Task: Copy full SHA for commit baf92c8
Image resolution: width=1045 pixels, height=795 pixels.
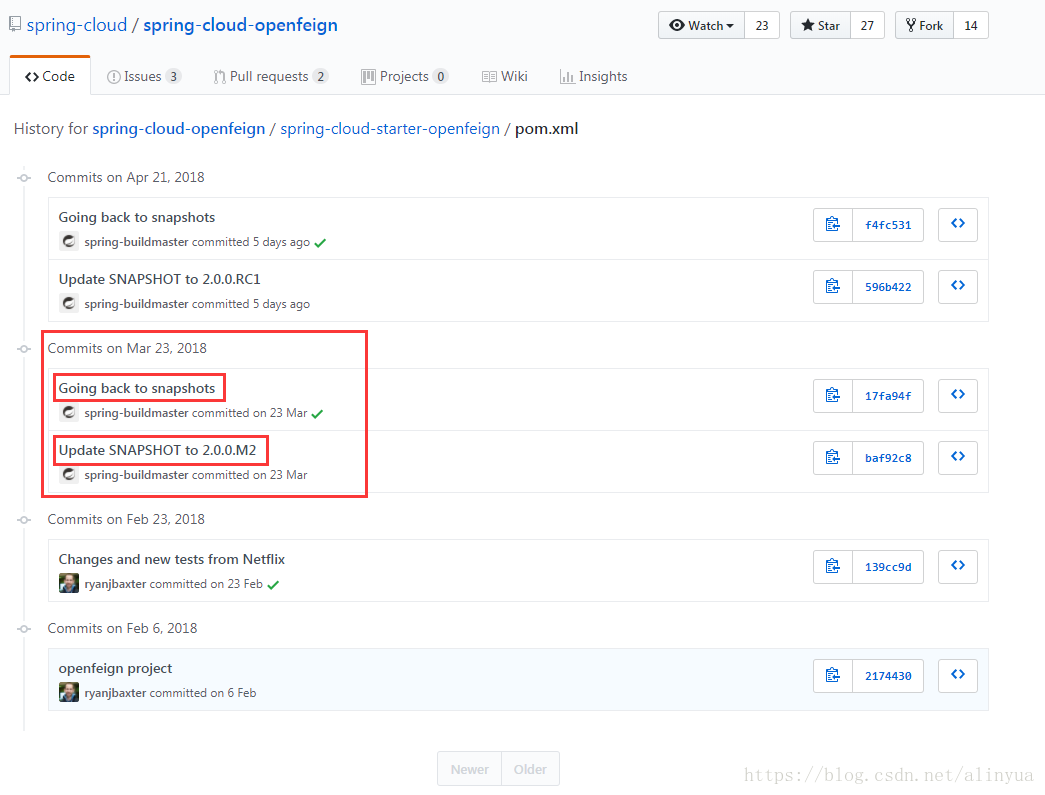Action: [832, 458]
